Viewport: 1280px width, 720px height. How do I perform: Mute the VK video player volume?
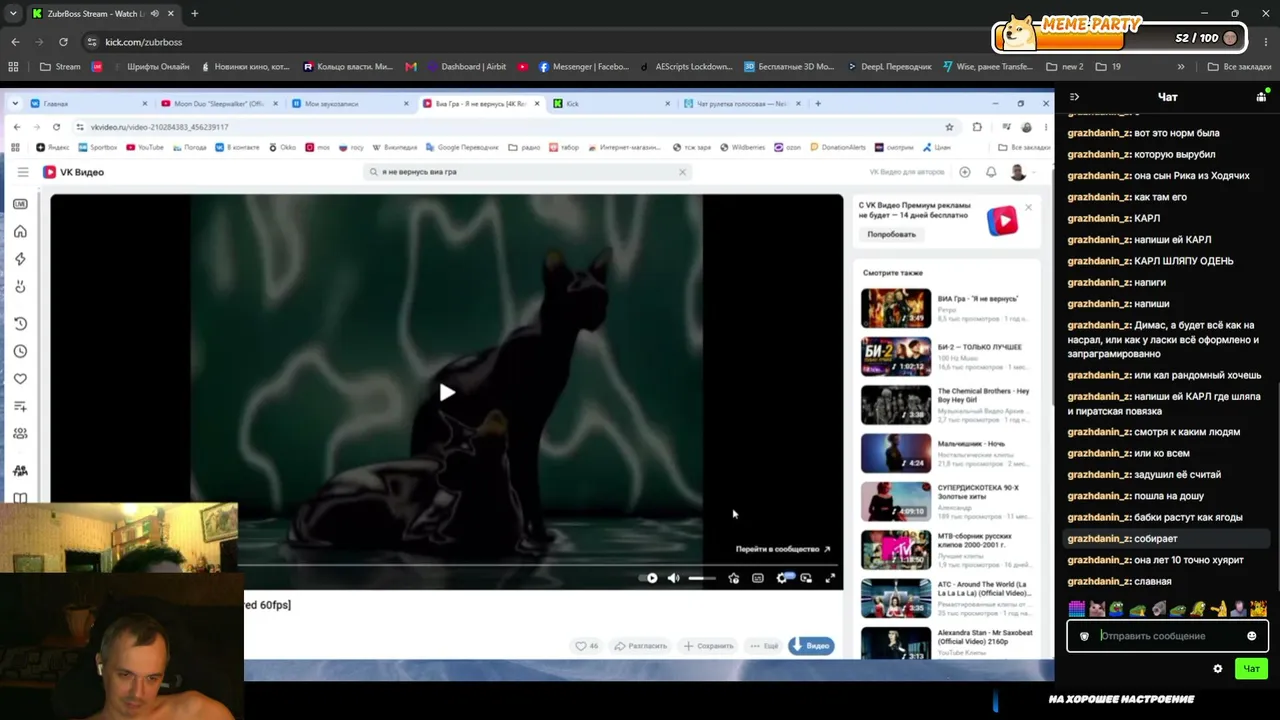(x=673, y=578)
